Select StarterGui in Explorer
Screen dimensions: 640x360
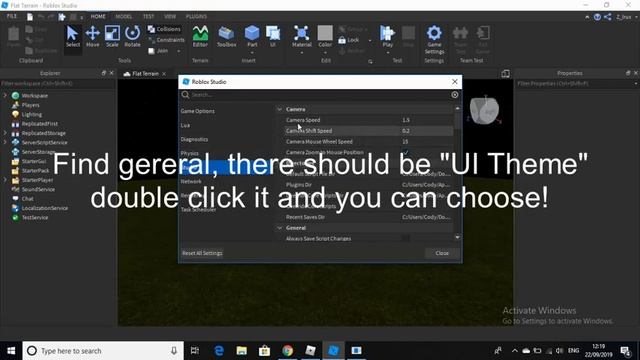33,161
